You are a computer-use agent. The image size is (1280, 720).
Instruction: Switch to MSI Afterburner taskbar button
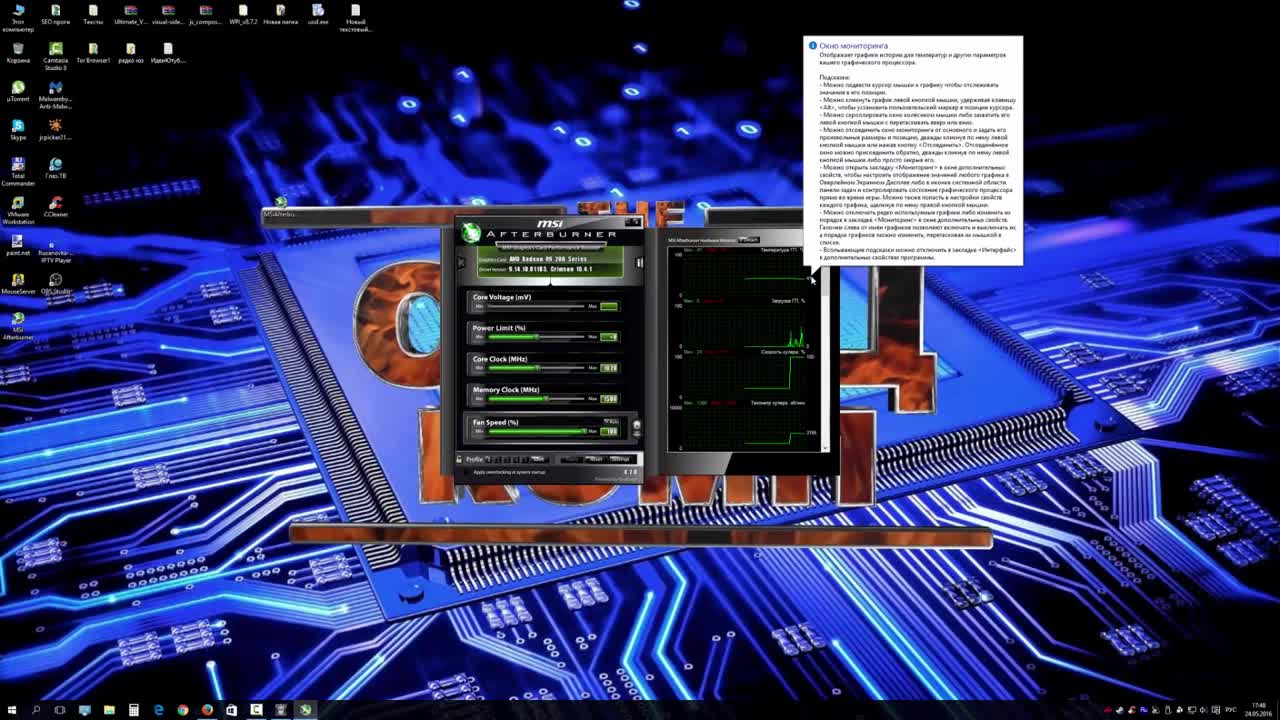coord(305,710)
